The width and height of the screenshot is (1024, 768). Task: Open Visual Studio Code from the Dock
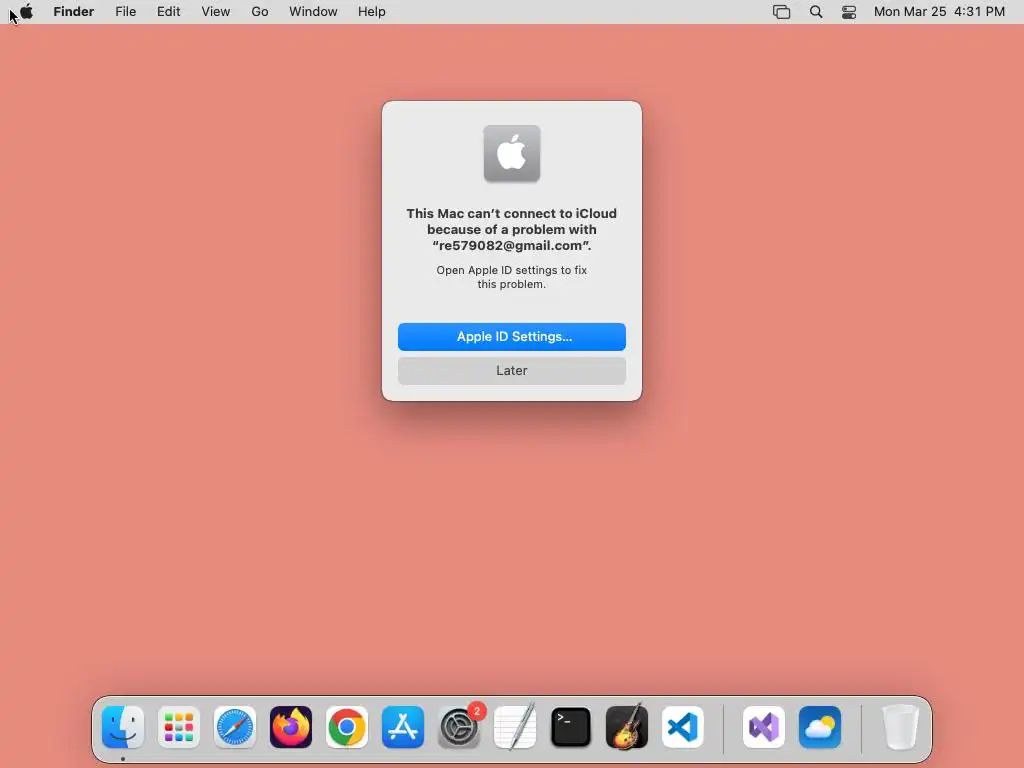(x=683, y=727)
